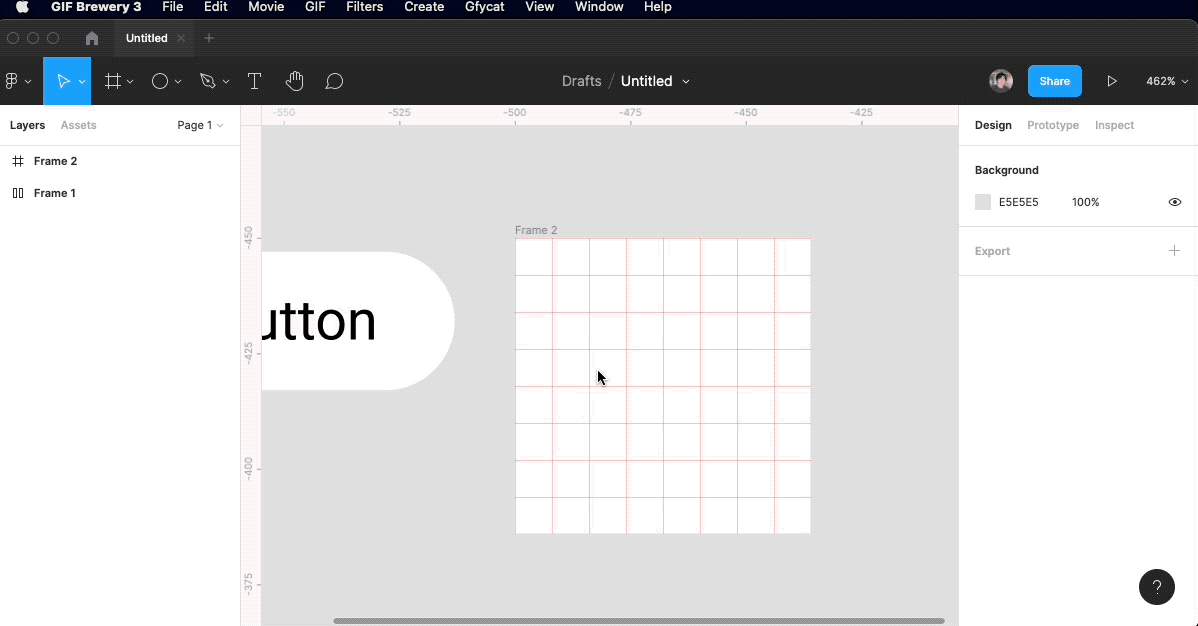Select the Frame tool
Screen dimensions: 1198x626
pos(113,81)
